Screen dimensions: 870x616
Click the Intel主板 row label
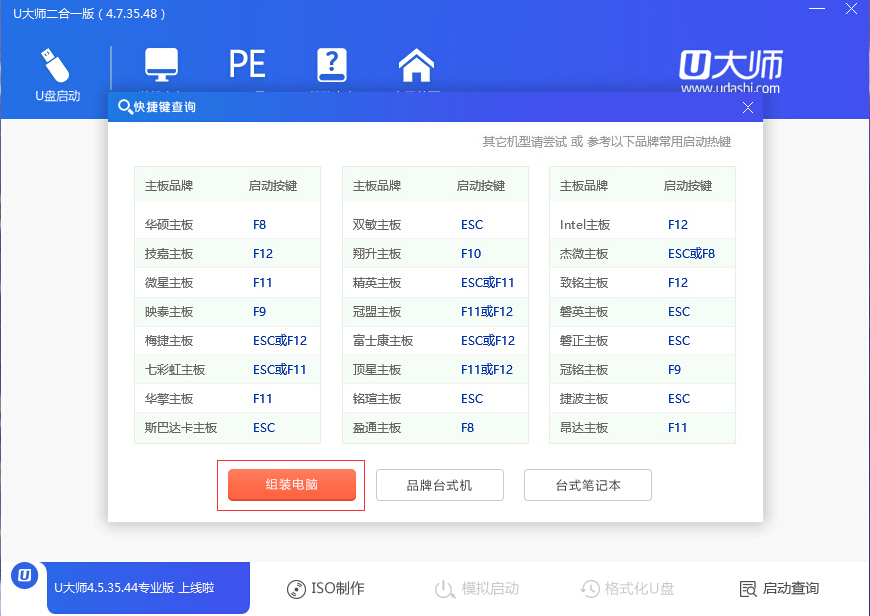(x=585, y=225)
